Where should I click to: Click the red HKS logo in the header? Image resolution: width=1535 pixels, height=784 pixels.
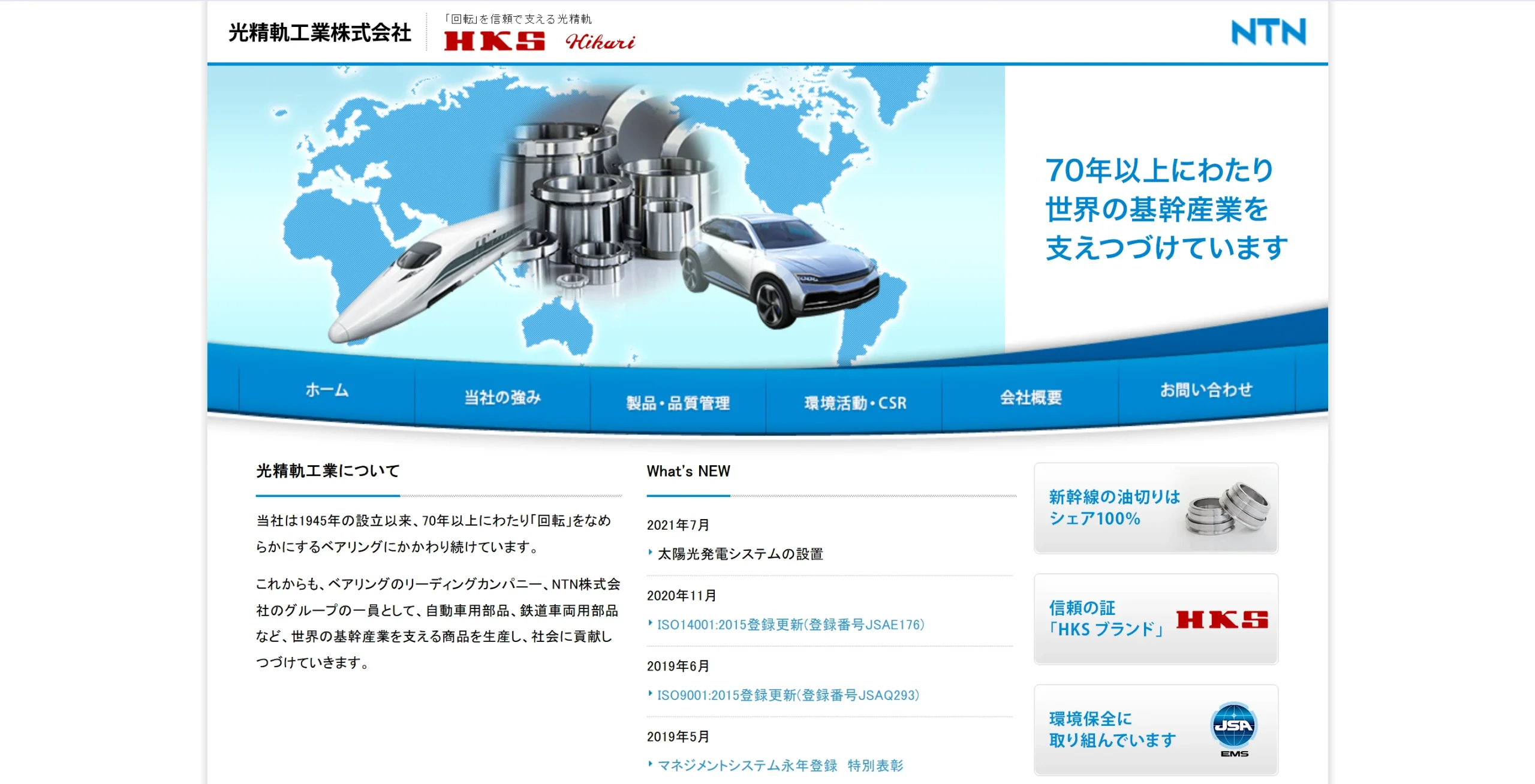(495, 41)
